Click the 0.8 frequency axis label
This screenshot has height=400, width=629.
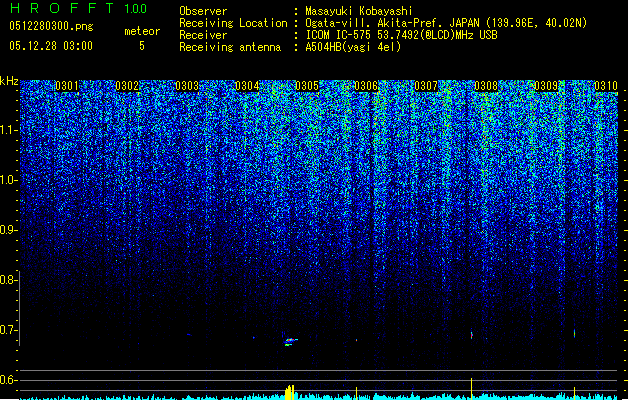pyautogui.click(x=9, y=280)
